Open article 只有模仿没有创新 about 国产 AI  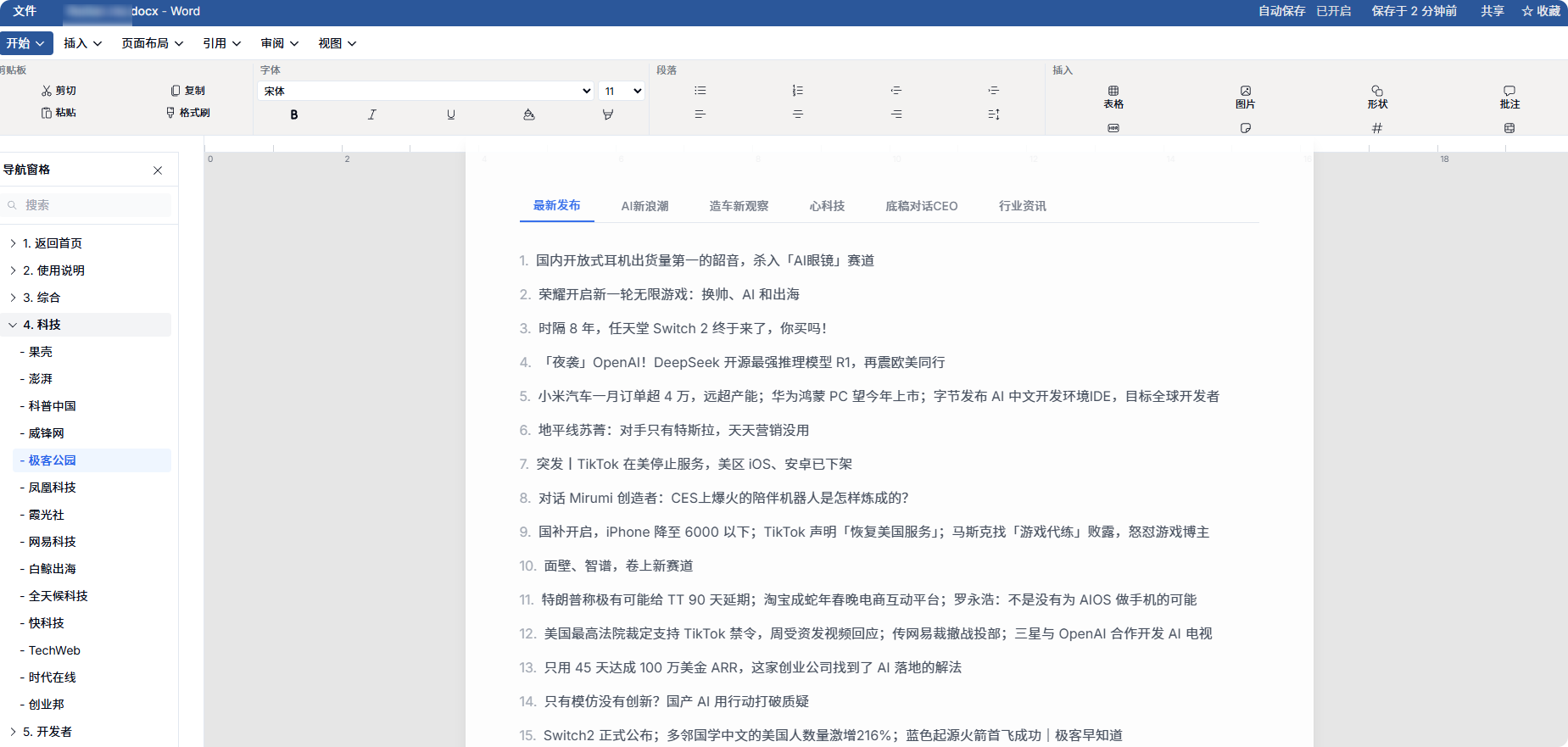click(x=676, y=701)
